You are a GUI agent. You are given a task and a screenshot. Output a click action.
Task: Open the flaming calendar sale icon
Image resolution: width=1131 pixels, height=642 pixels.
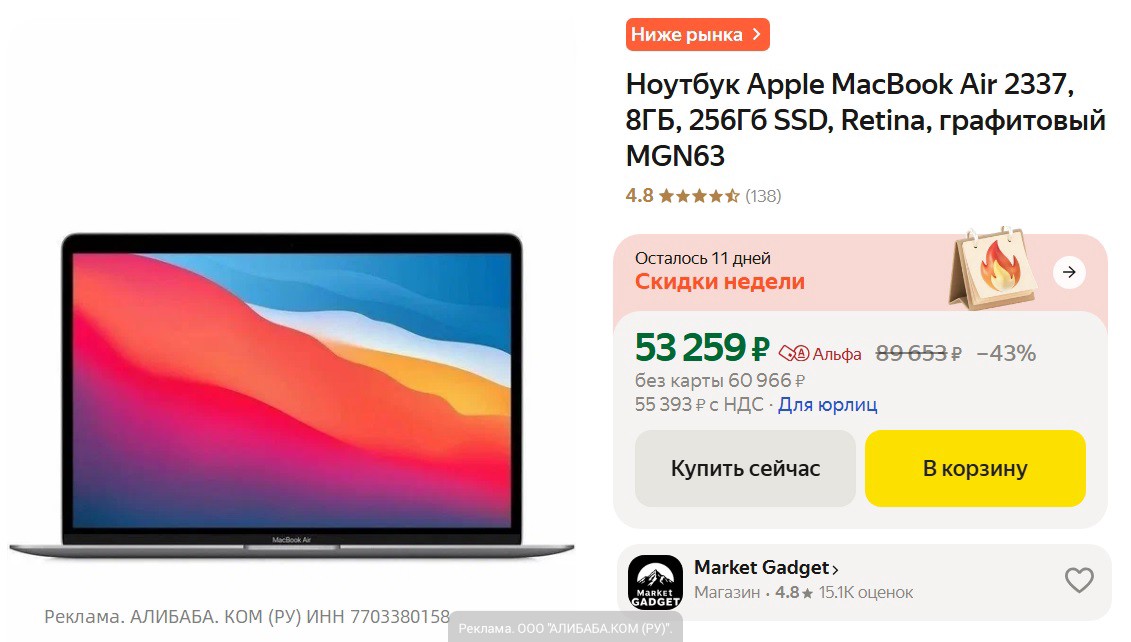click(x=994, y=269)
